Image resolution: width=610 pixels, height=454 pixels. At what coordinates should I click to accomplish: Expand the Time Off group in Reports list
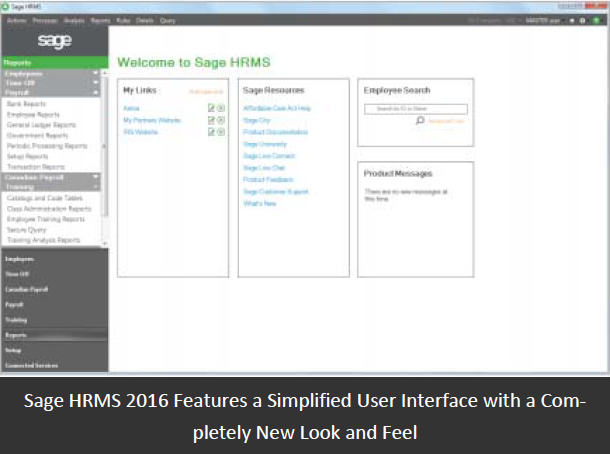coord(51,83)
